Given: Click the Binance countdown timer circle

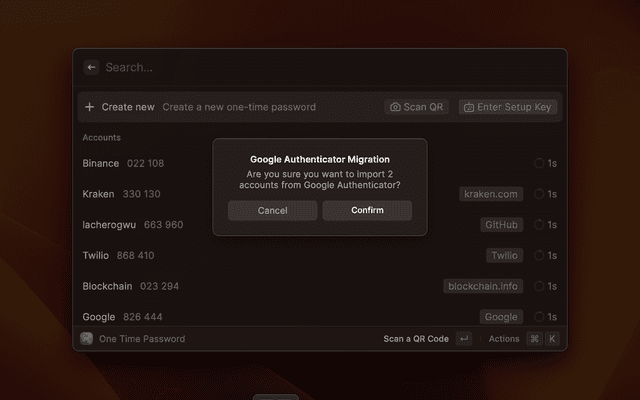Looking at the screenshot, I should [x=539, y=163].
